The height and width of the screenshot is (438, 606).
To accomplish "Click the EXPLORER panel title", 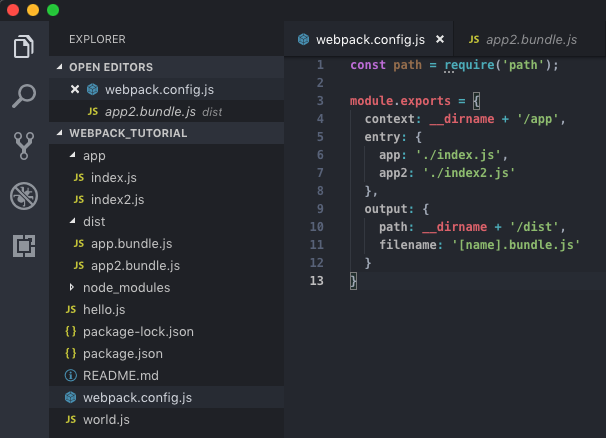I will pos(97,39).
